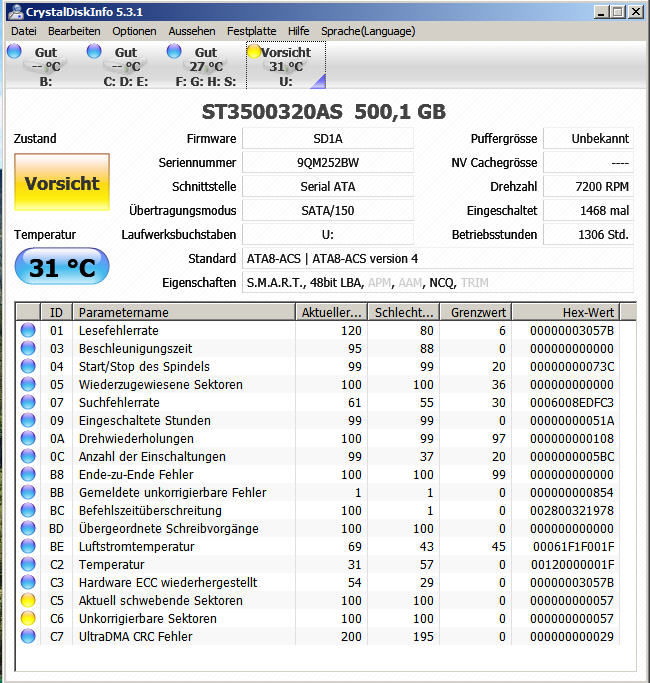This screenshot has width=650, height=683.
Task: Click yellow status icon for Aktuell schwebende Sektoren
Action: 28,601
